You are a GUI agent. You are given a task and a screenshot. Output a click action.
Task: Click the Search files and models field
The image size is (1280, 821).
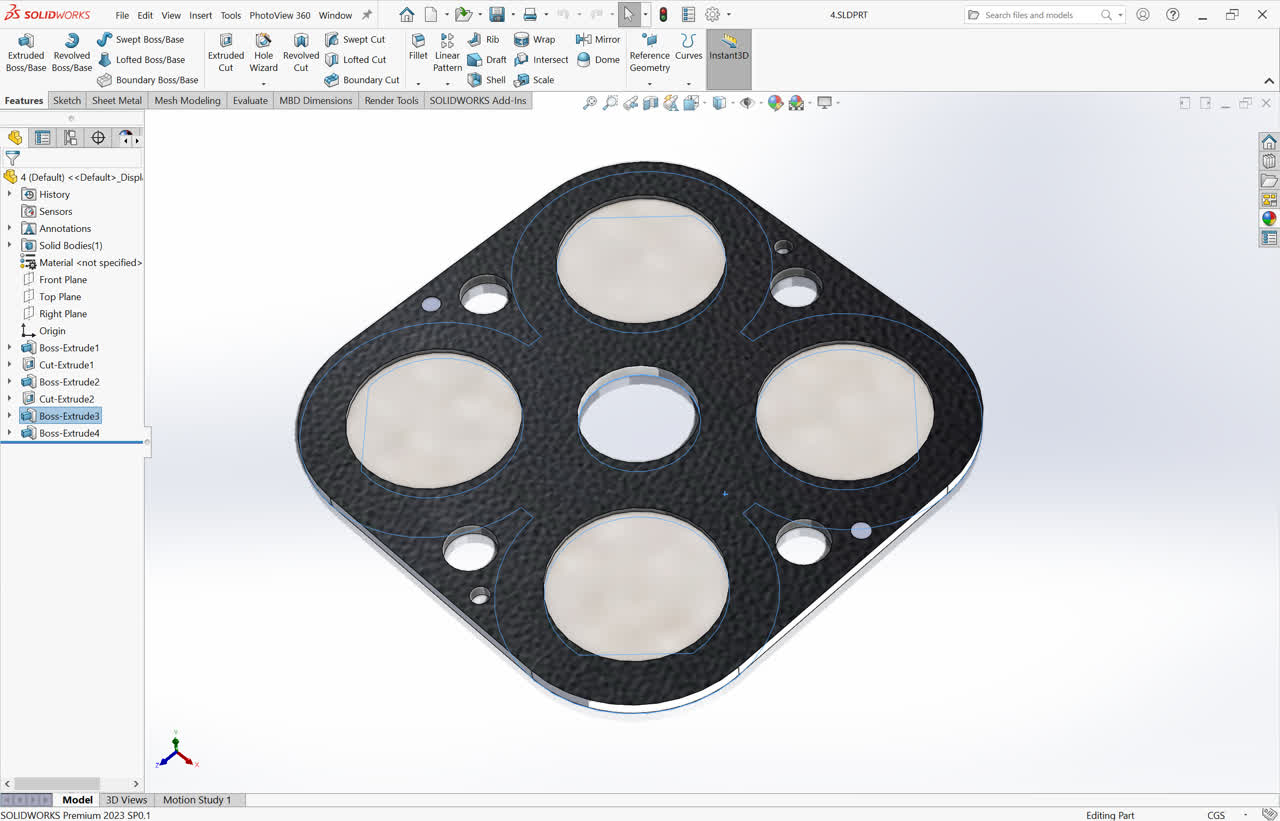pos(1040,15)
